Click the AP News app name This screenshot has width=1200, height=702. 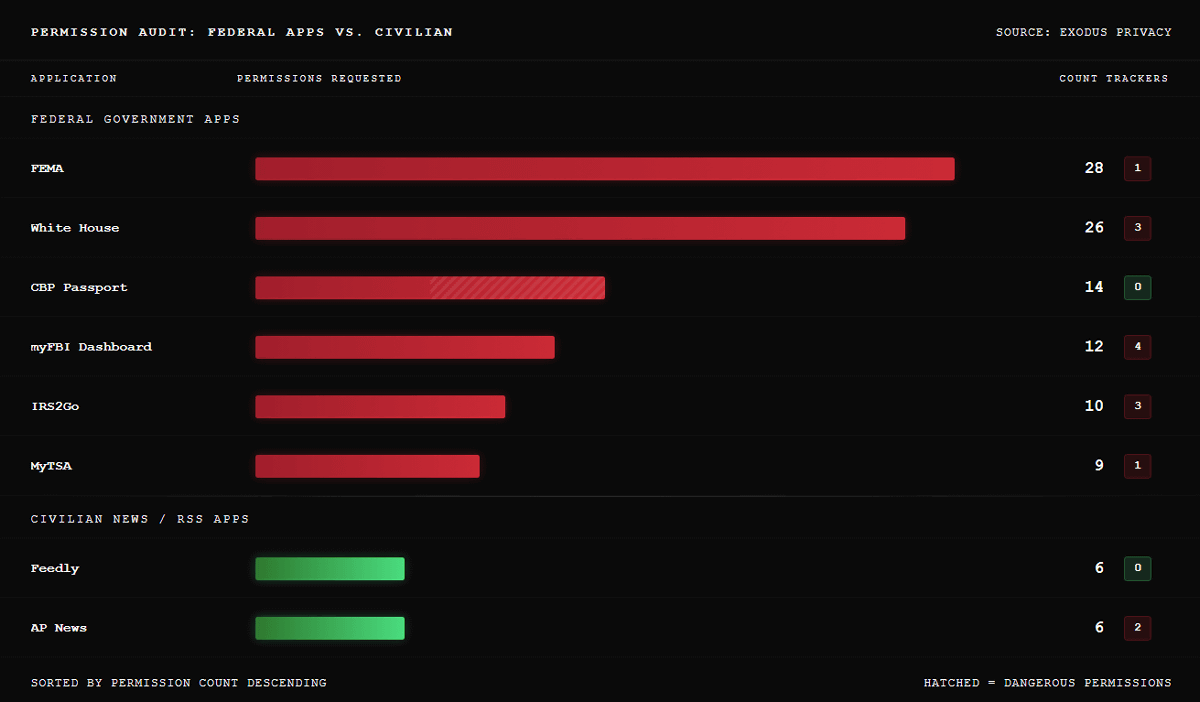point(59,628)
